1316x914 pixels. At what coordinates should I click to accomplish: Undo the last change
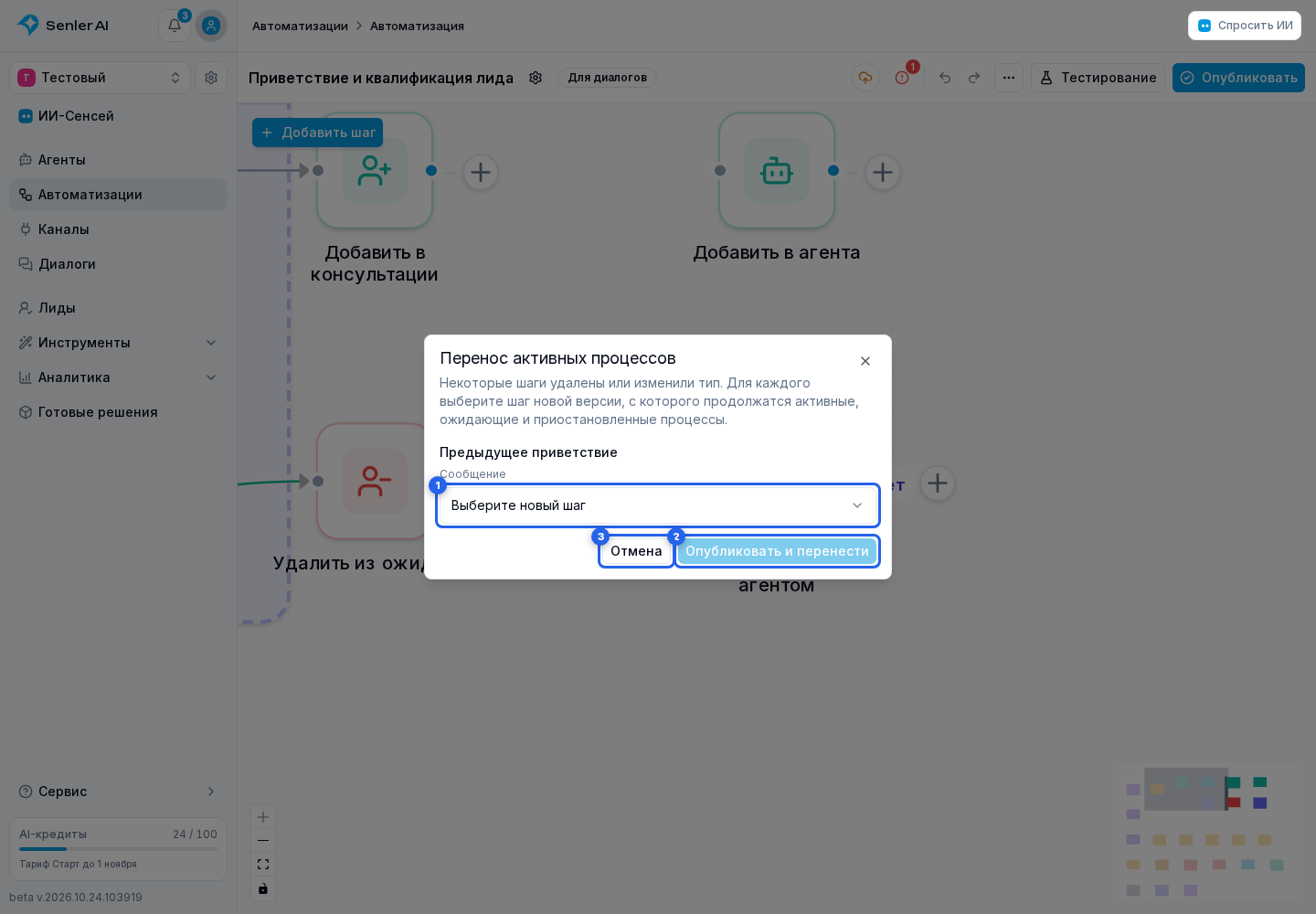945,78
